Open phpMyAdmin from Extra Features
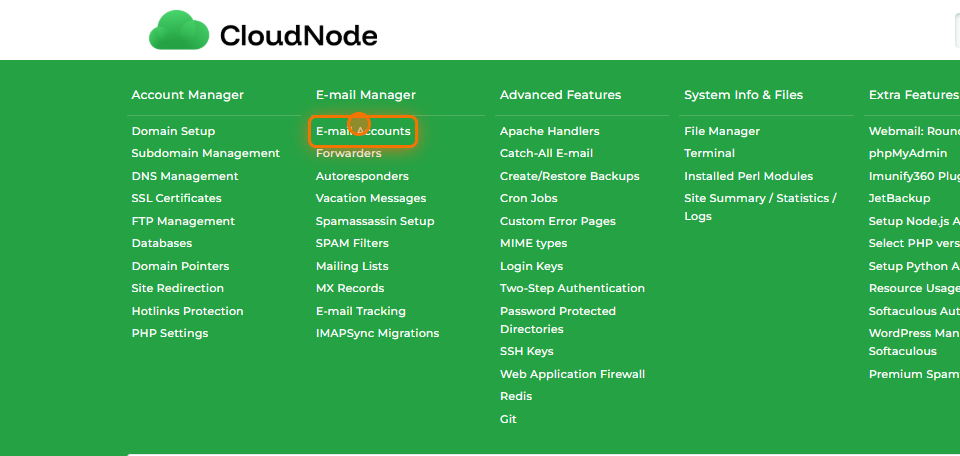 coord(907,153)
